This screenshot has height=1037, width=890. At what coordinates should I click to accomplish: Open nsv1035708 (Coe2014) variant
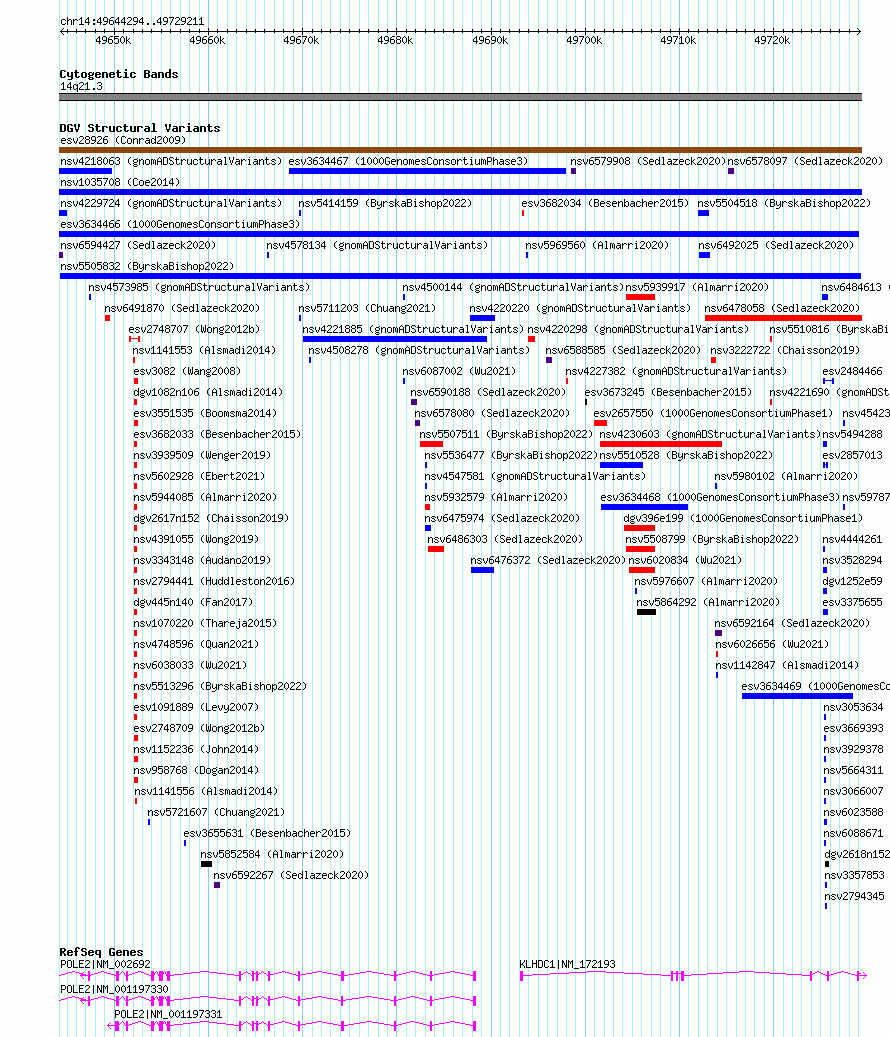[x=120, y=183]
